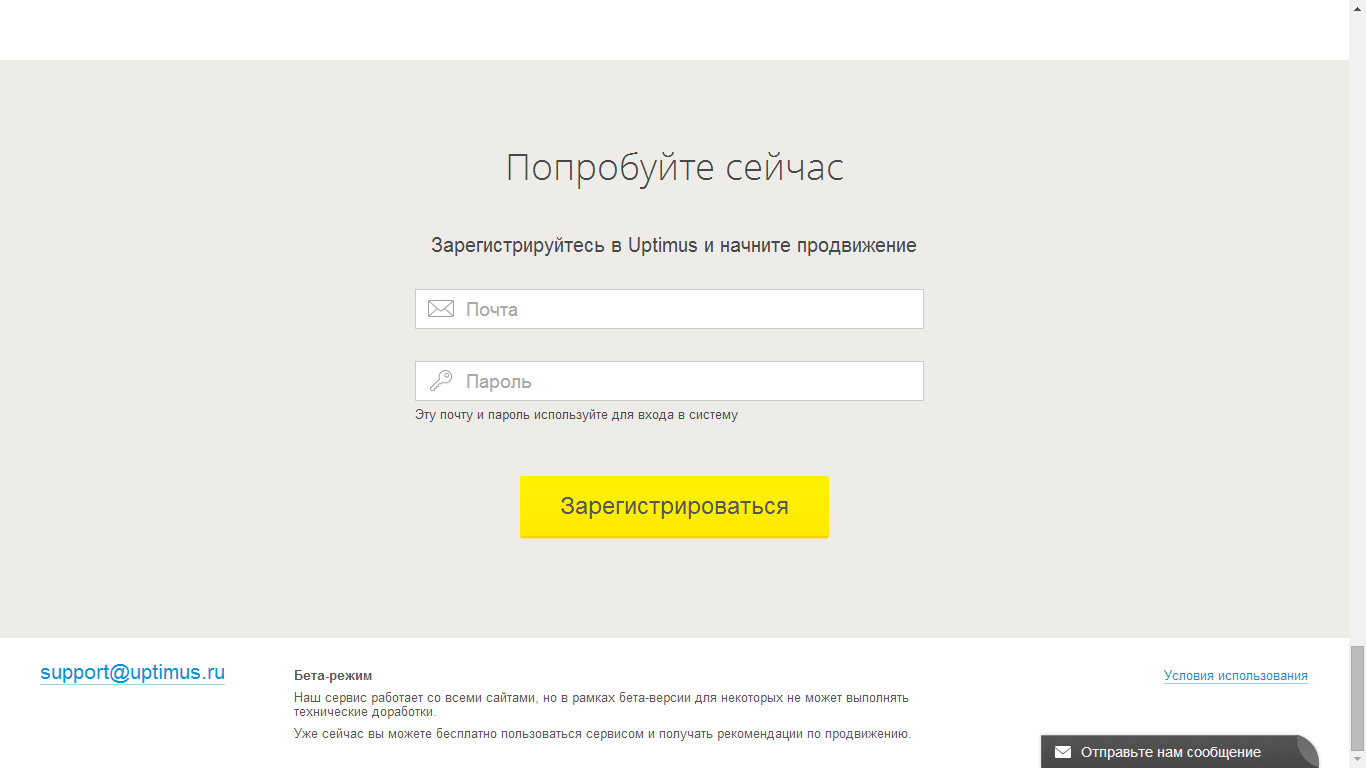Click the Бета-режим heading in the footer
The height and width of the screenshot is (768, 1366).
pyautogui.click(x=333, y=675)
